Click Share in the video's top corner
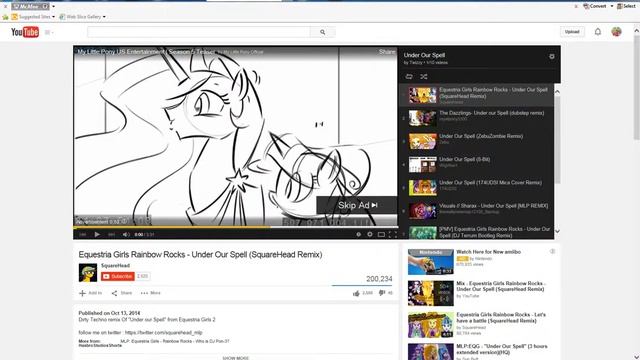Viewport: 640px width, 360px height. (387, 52)
